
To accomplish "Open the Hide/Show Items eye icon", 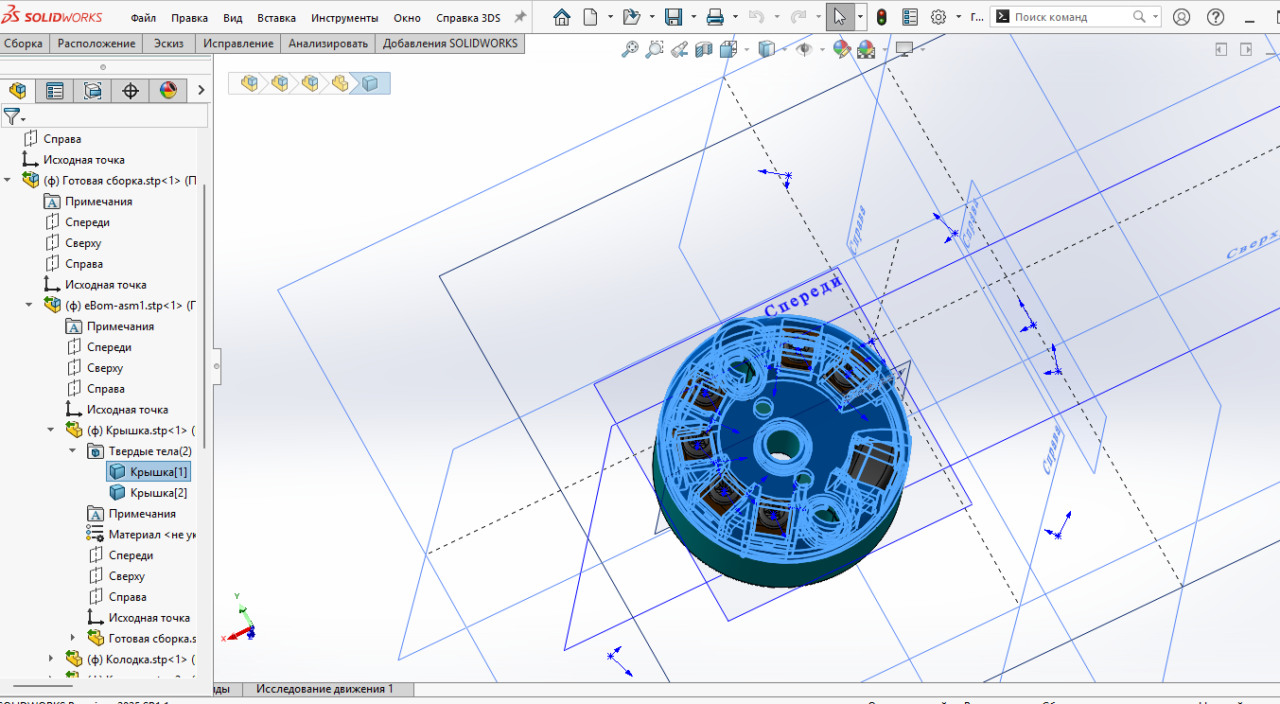I will click(x=803, y=49).
